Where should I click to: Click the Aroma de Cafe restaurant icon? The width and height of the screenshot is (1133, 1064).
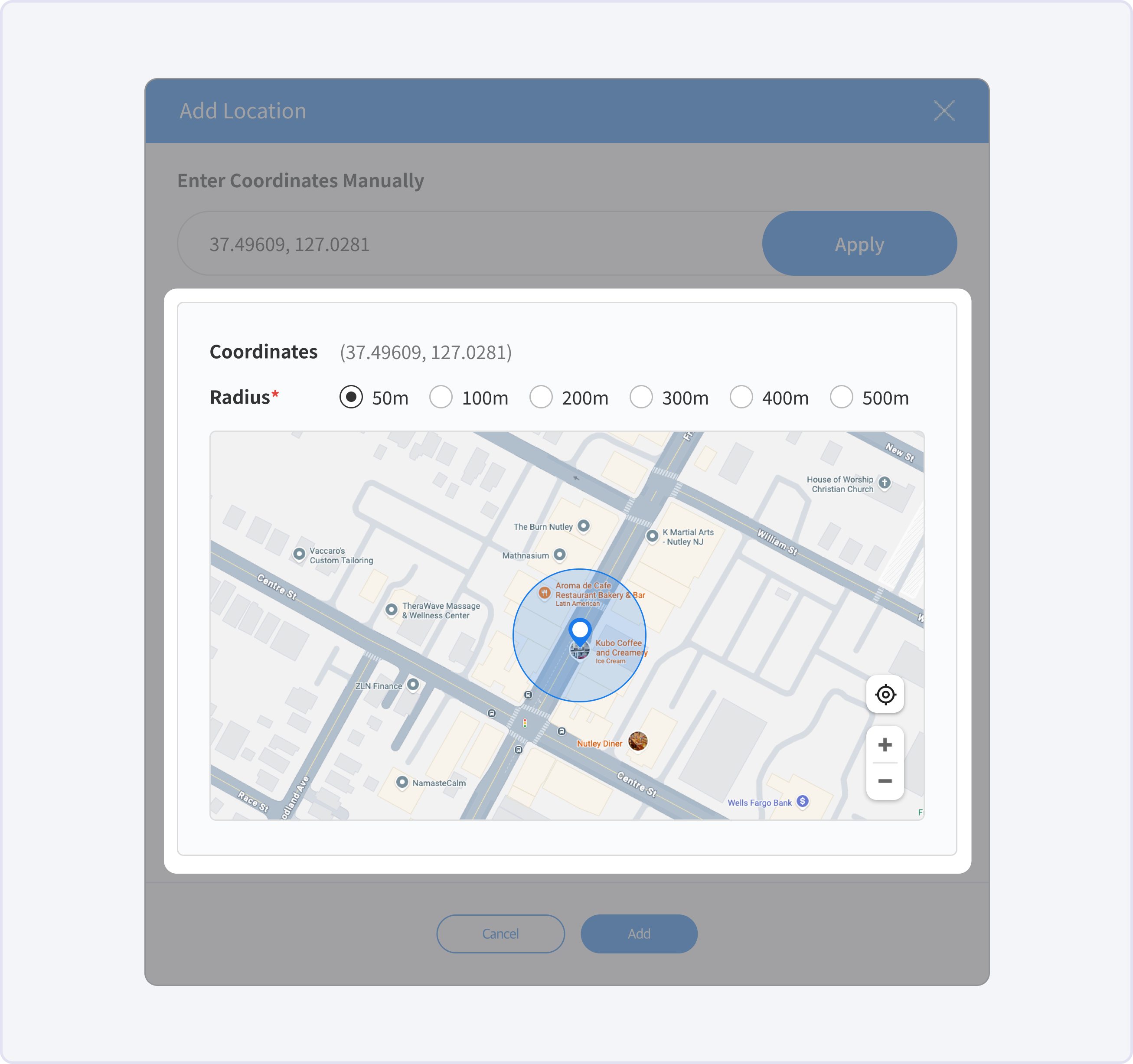tap(544, 593)
